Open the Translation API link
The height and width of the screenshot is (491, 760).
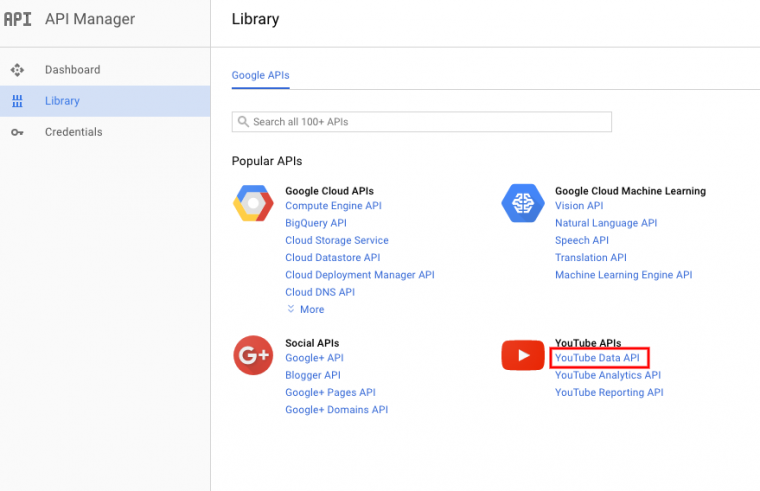pos(590,257)
